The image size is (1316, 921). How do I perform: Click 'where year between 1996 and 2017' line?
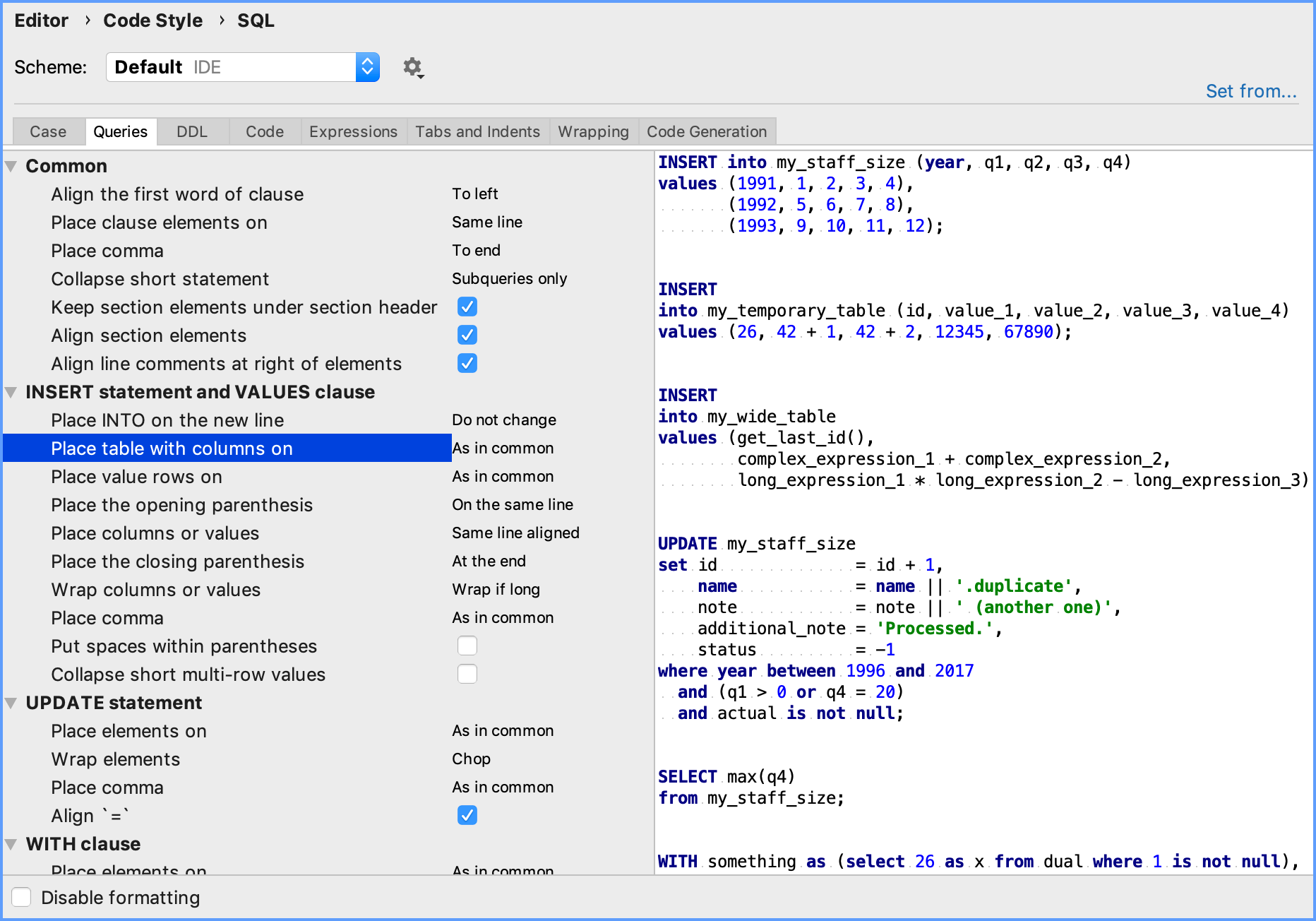(x=815, y=671)
